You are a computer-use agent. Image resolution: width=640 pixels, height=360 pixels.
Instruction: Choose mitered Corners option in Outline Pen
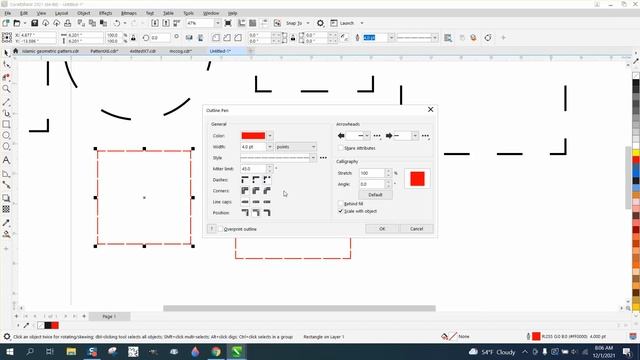coord(245,191)
